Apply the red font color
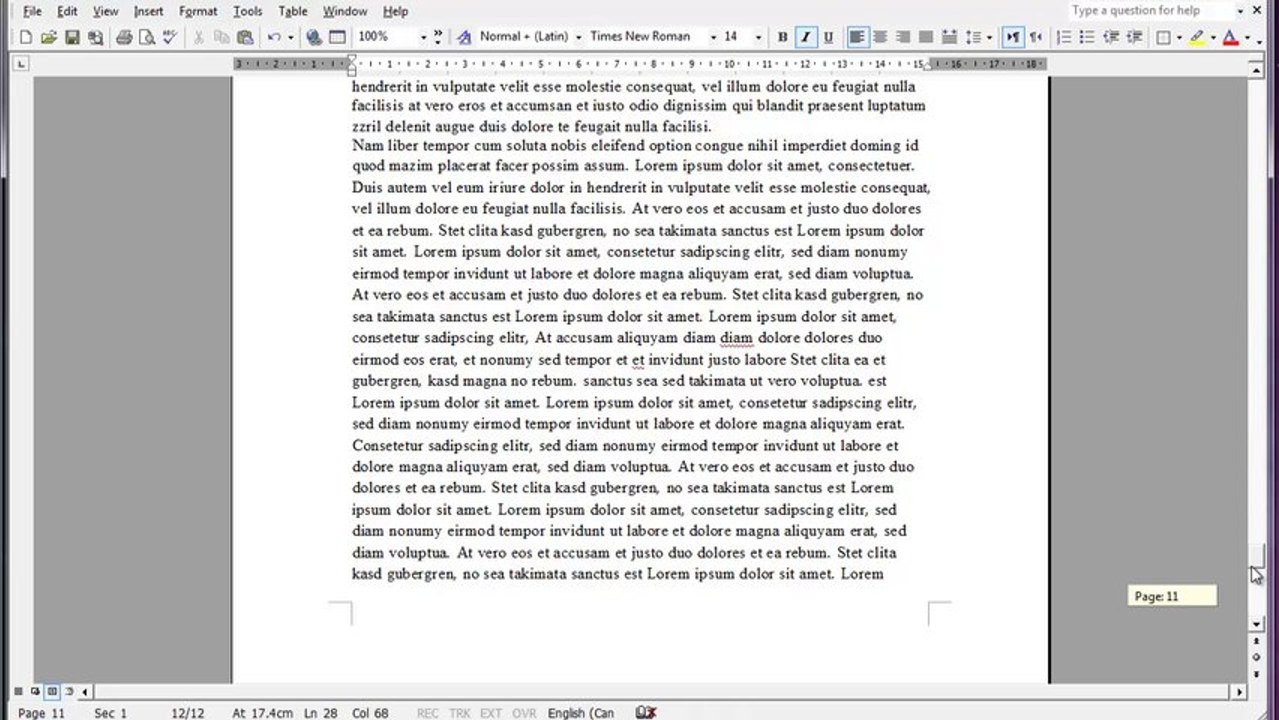 click(x=1231, y=37)
